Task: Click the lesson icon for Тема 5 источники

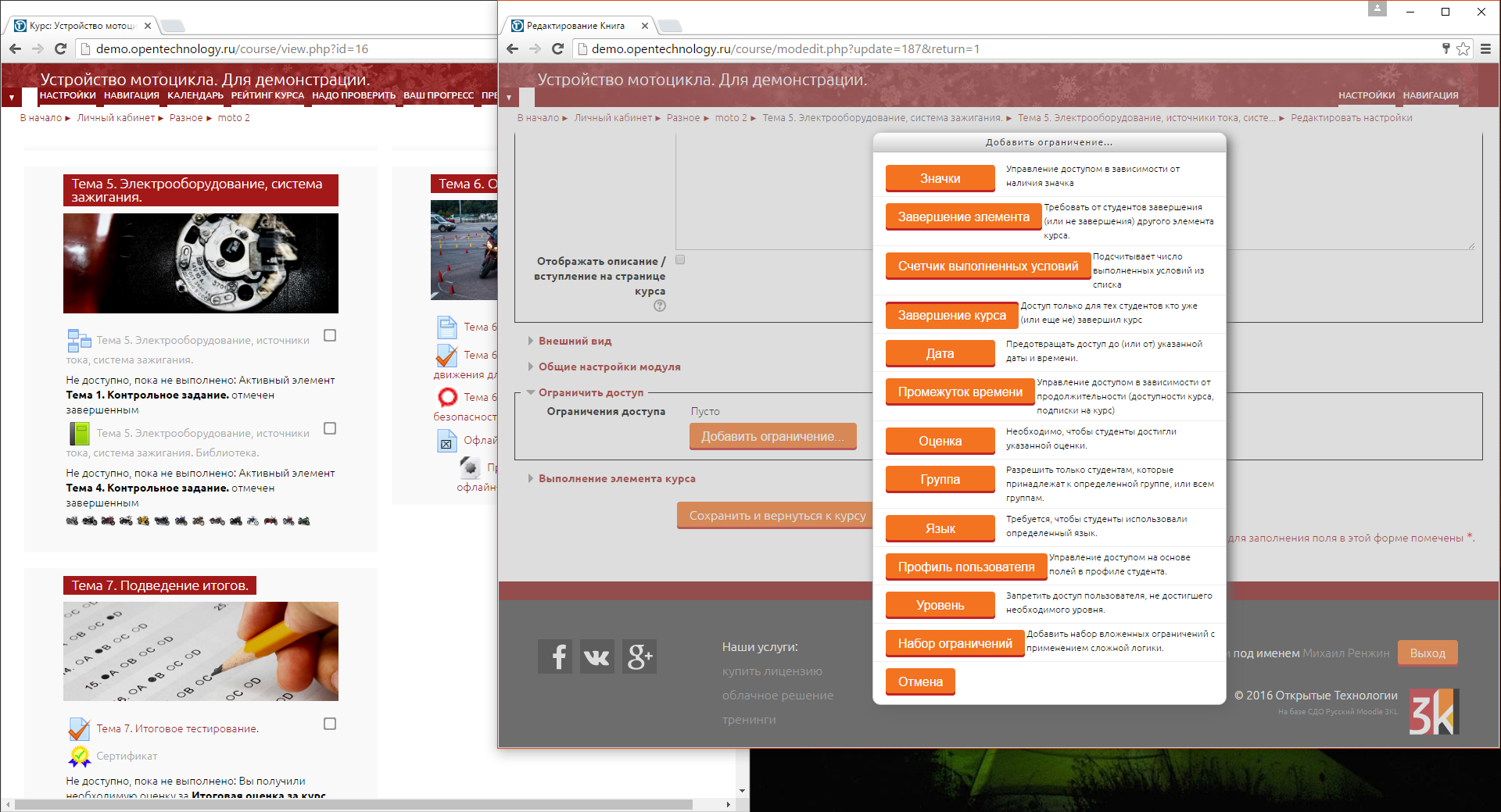Action: click(79, 340)
